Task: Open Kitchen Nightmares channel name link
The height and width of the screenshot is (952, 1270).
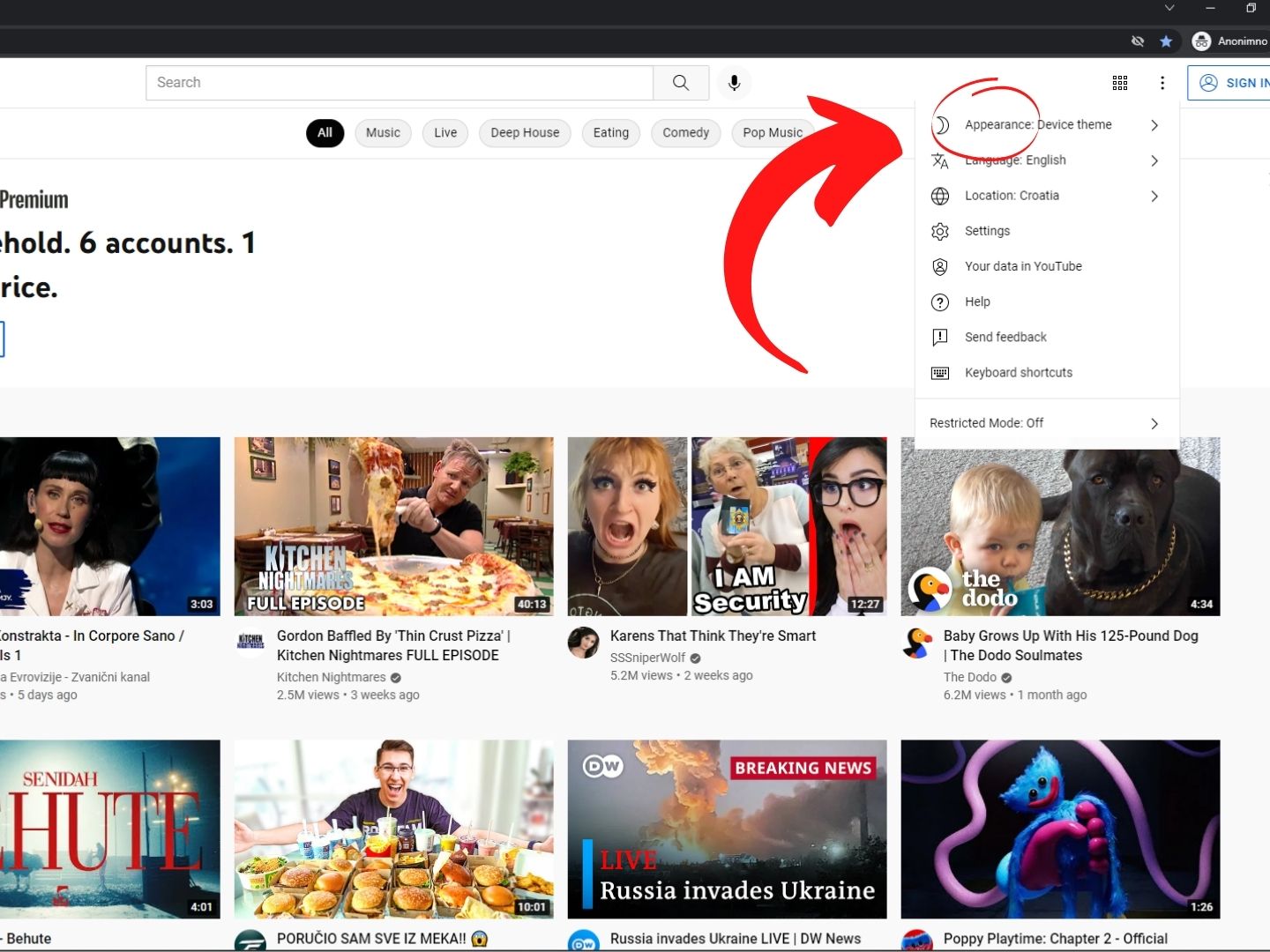Action: [x=332, y=677]
